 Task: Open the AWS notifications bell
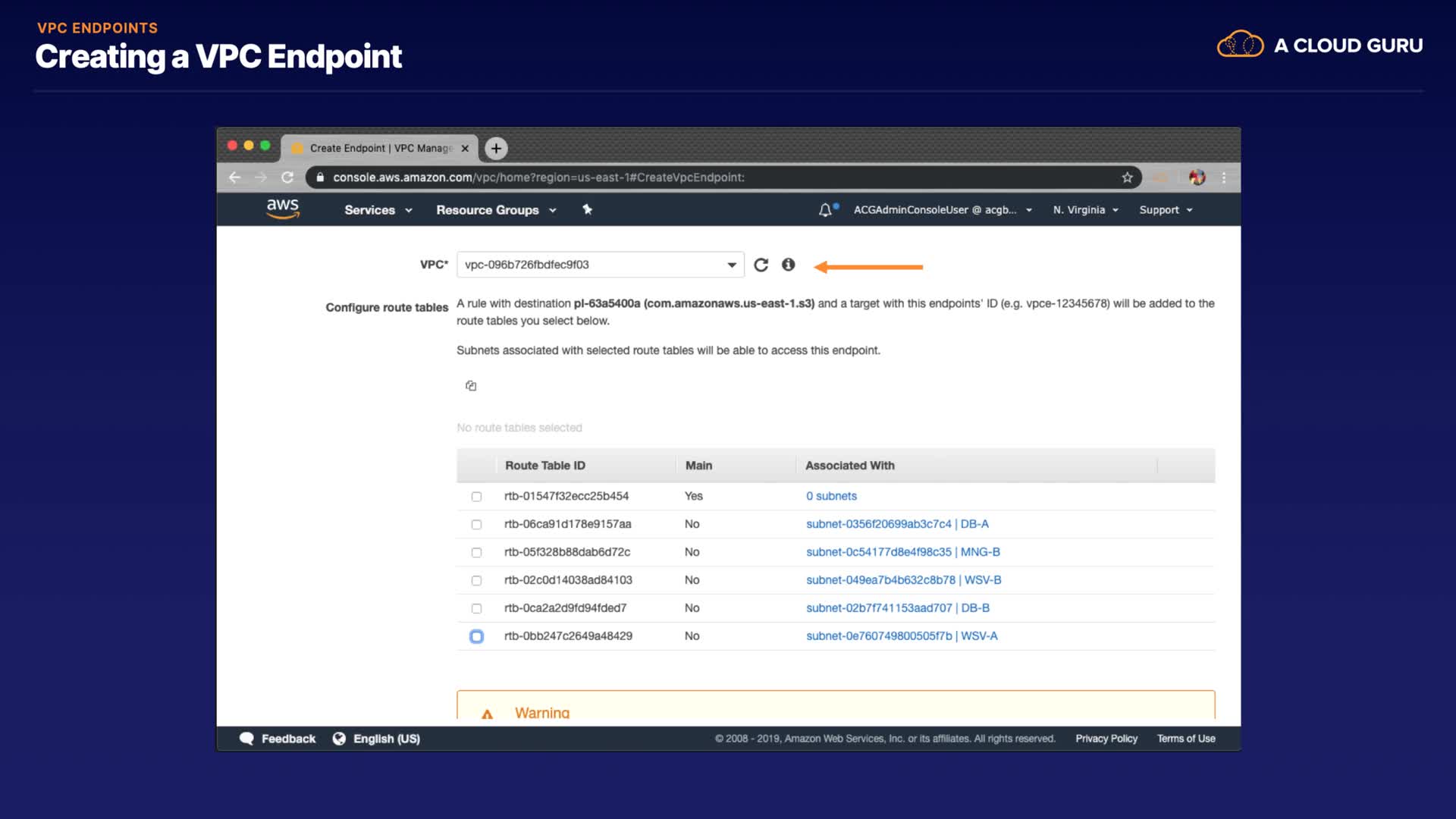tap(825, 210)
